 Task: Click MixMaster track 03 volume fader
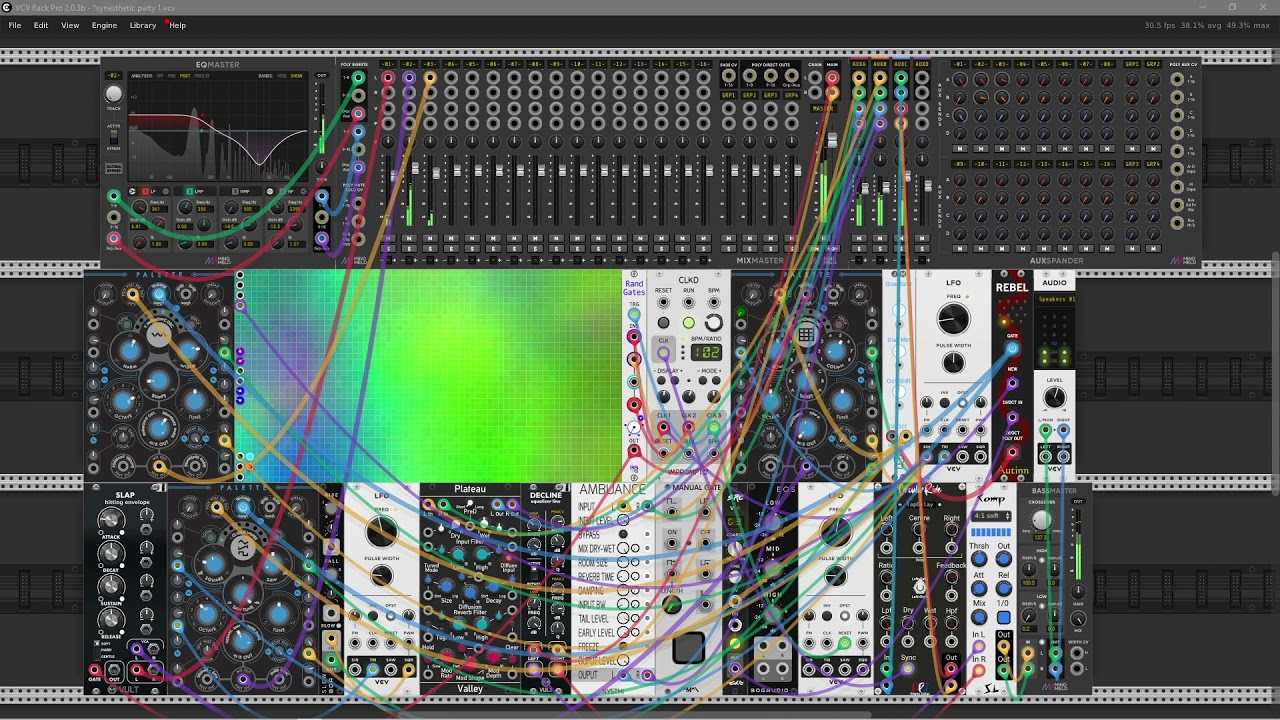click(436, 172)
